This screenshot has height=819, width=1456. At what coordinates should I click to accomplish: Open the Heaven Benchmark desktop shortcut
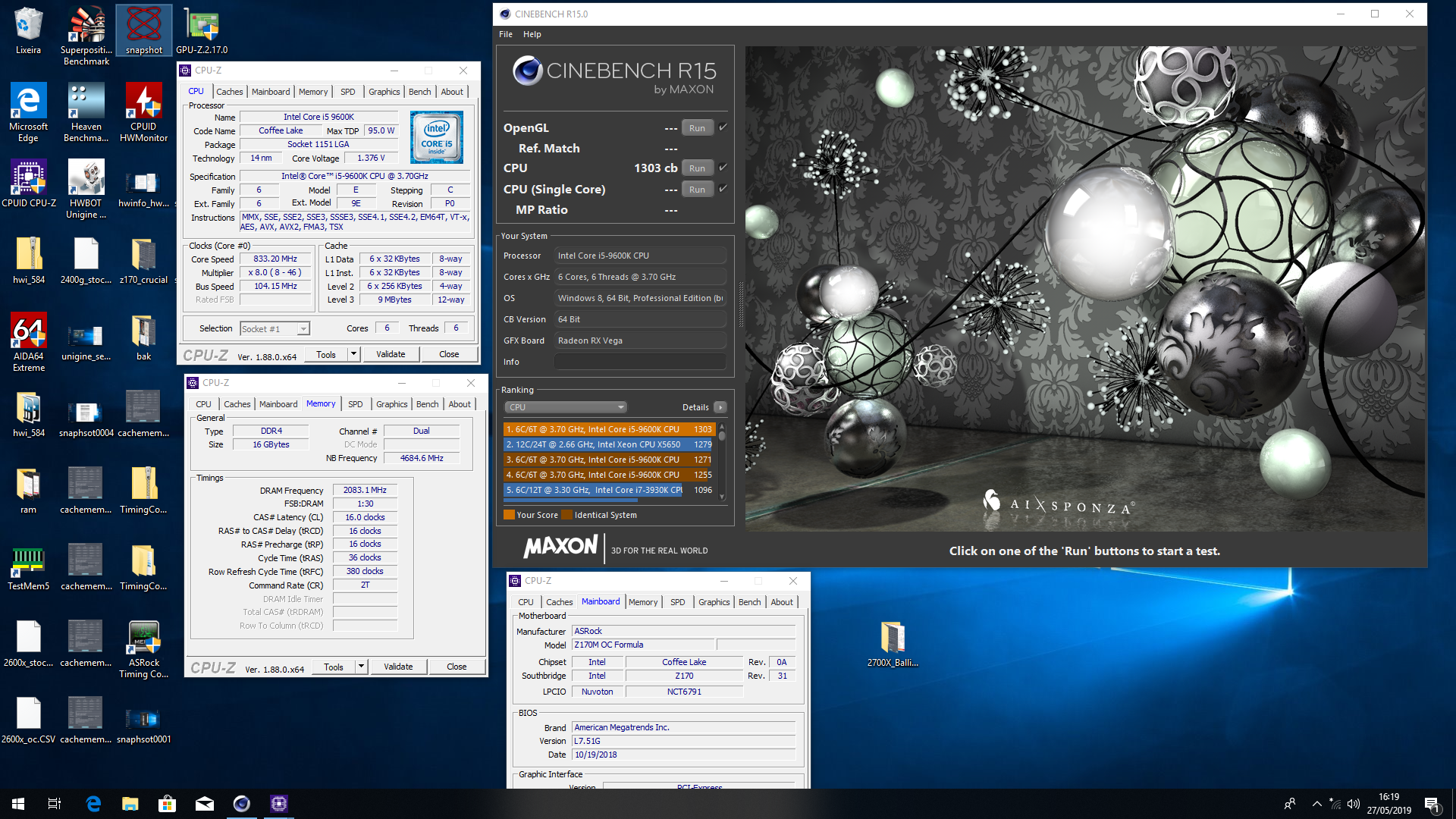[86, 112]
